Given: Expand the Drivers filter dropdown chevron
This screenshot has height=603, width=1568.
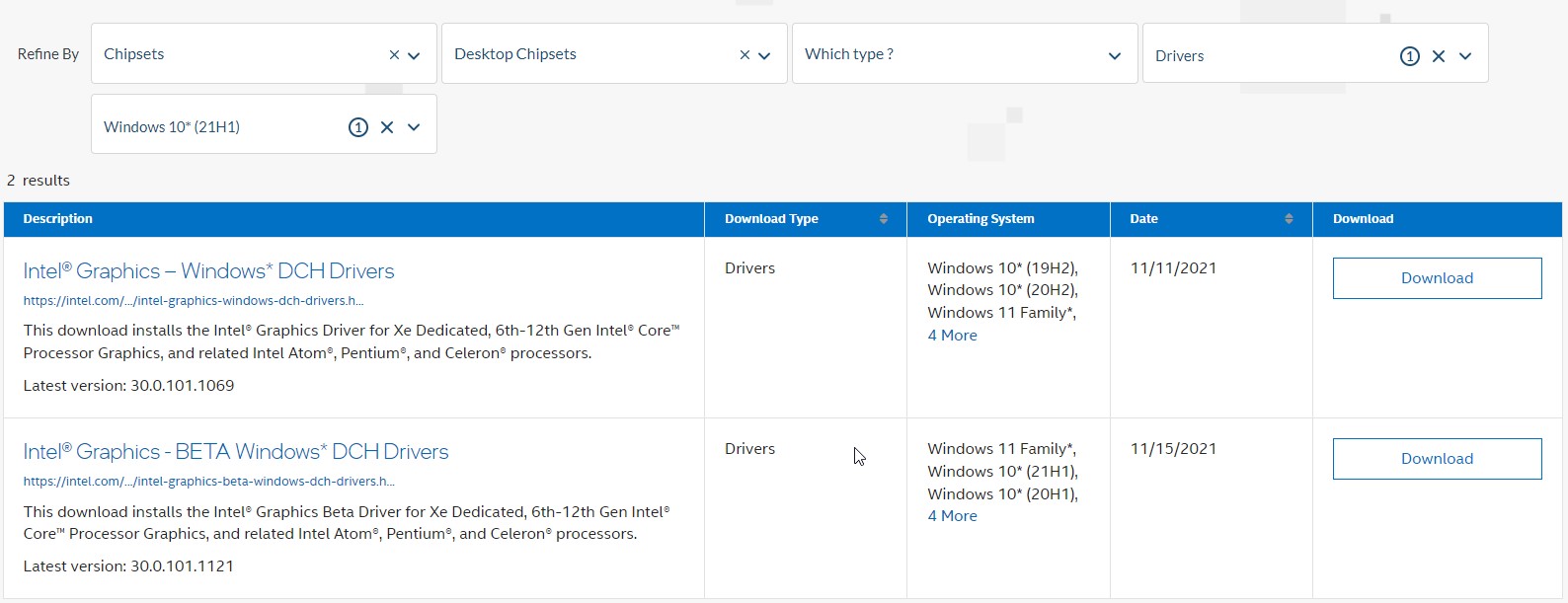Looking at the screenshot, I should [x=1465, y=56].
